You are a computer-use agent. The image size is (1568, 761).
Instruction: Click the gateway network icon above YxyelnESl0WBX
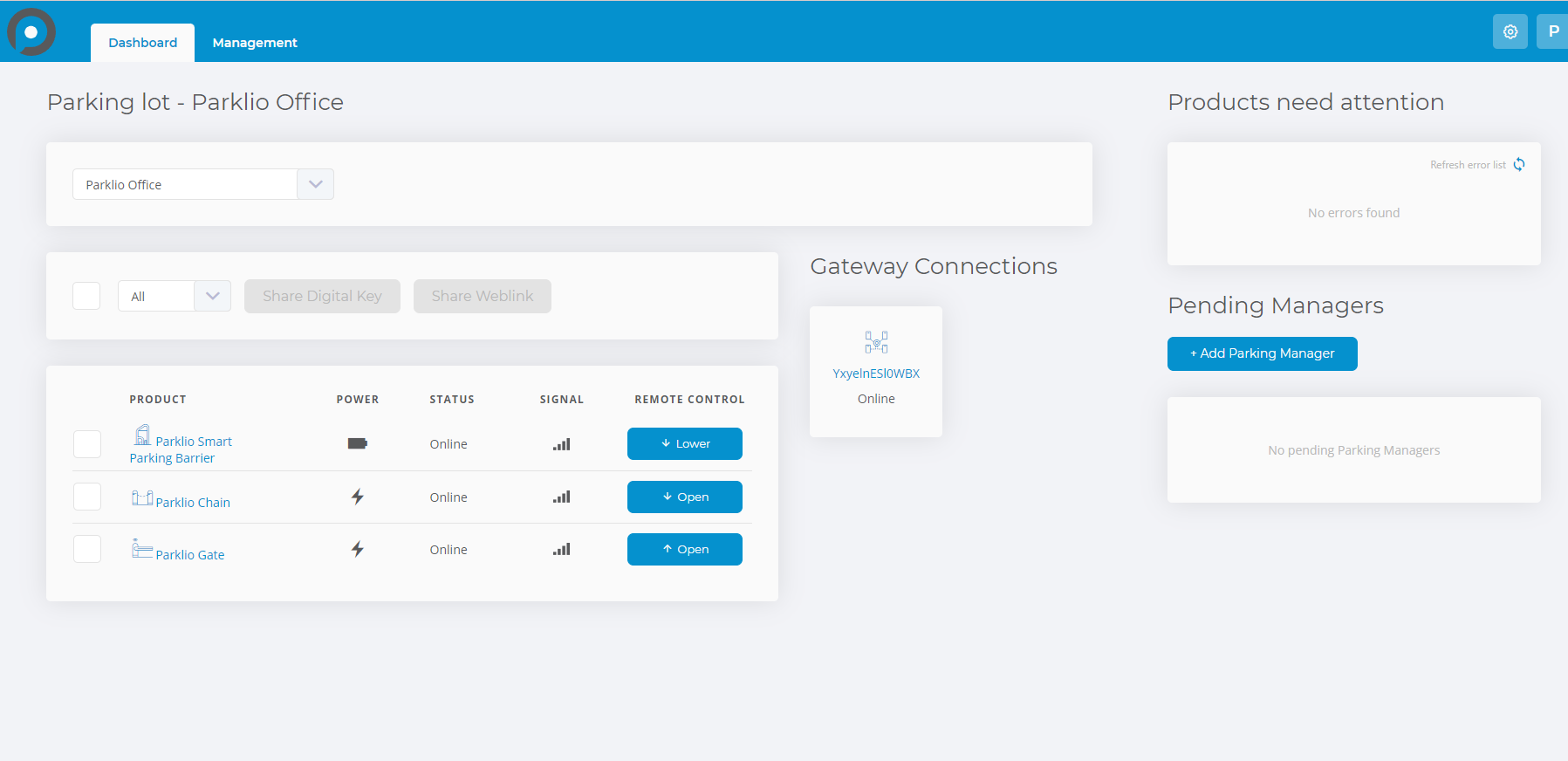(x=876, y=341)
